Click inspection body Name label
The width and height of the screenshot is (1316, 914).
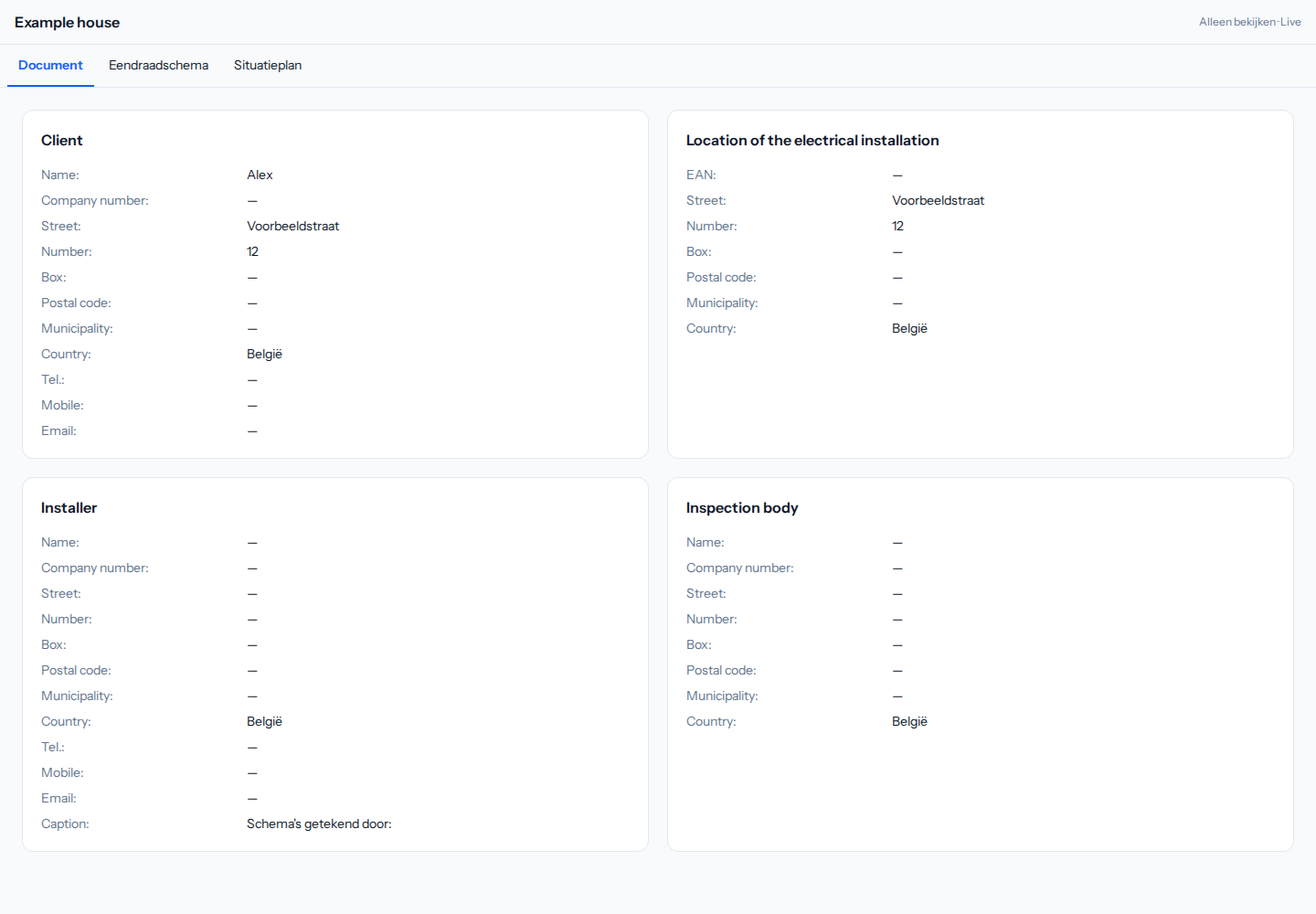tap(706, 542)
